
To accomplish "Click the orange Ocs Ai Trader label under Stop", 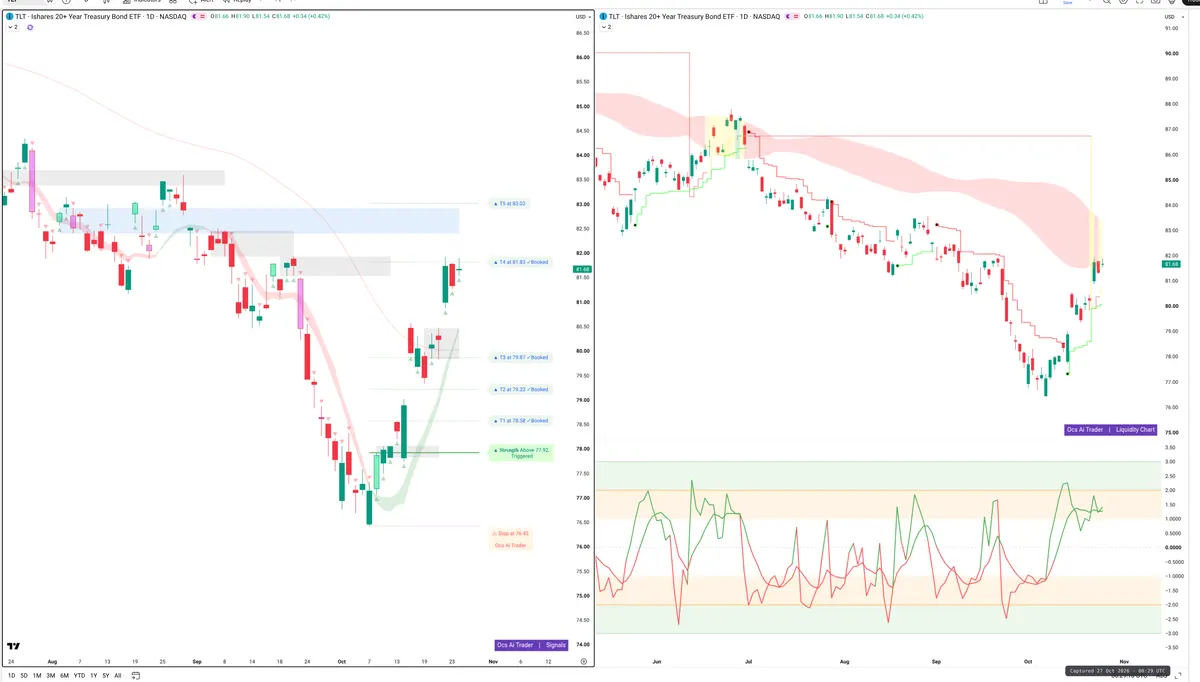I will [x=510, y=545].
